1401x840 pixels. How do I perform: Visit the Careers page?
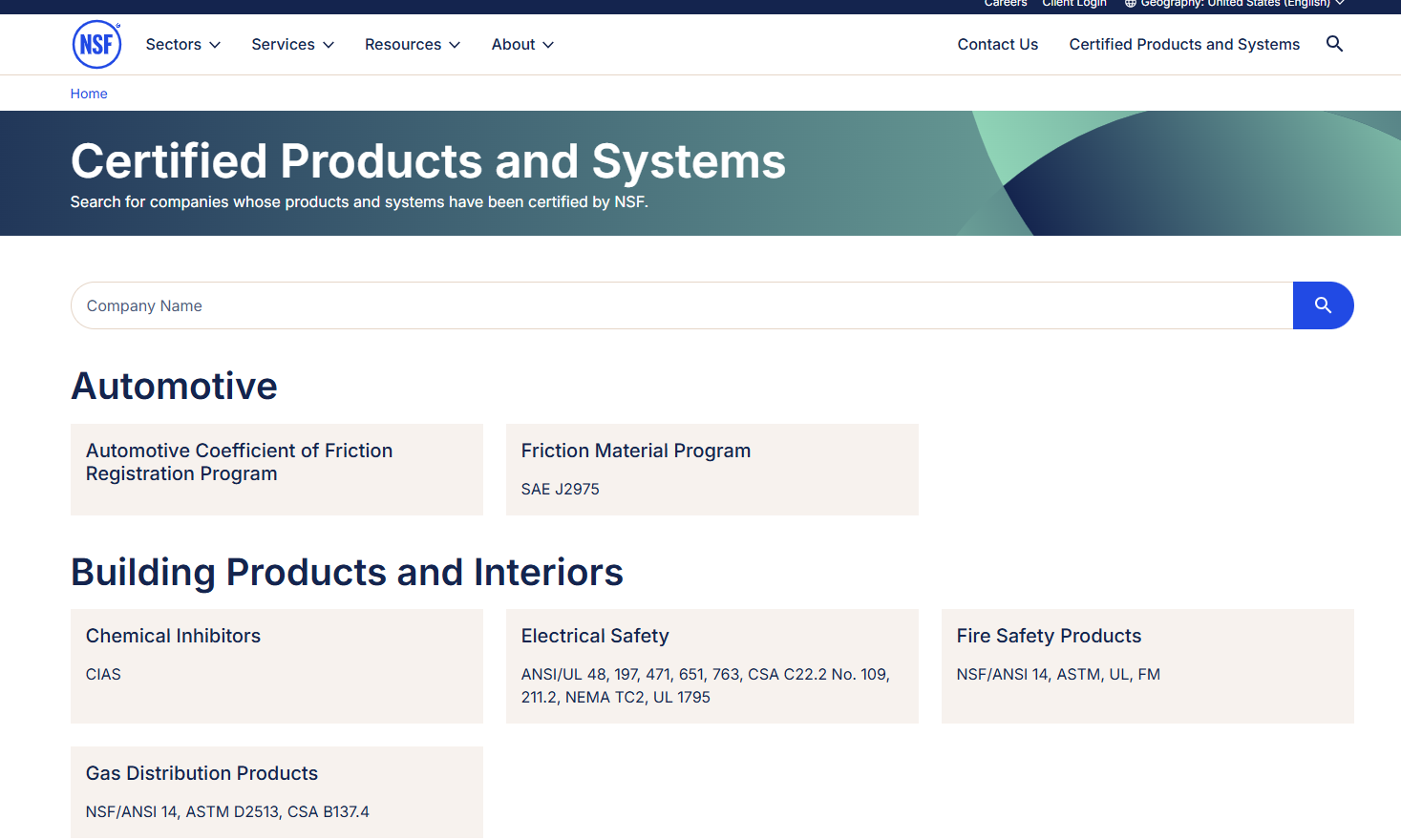(1005, 4)
